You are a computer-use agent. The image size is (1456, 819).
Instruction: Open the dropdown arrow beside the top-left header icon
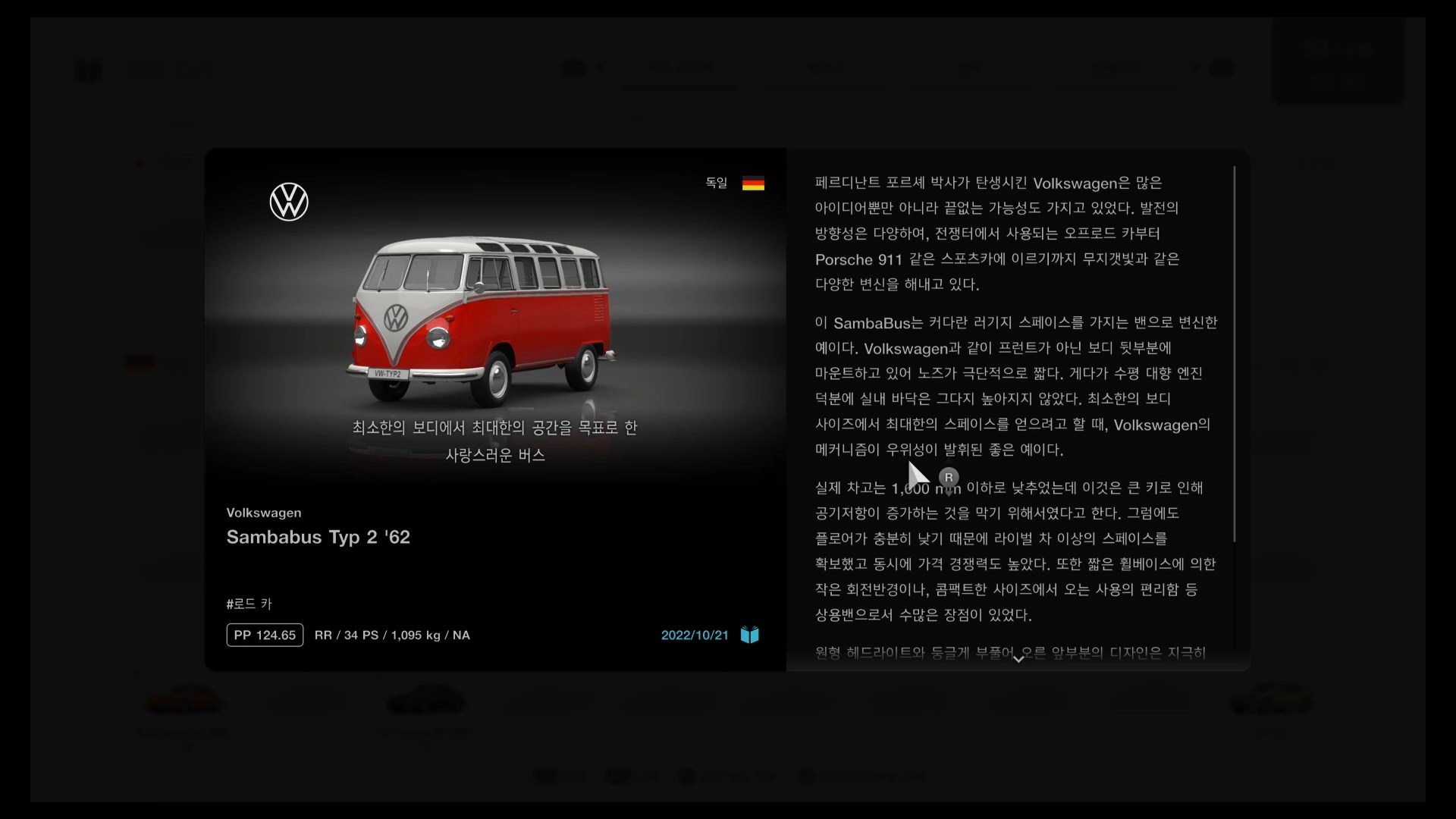pyautogui.click(x=601, y=68)
